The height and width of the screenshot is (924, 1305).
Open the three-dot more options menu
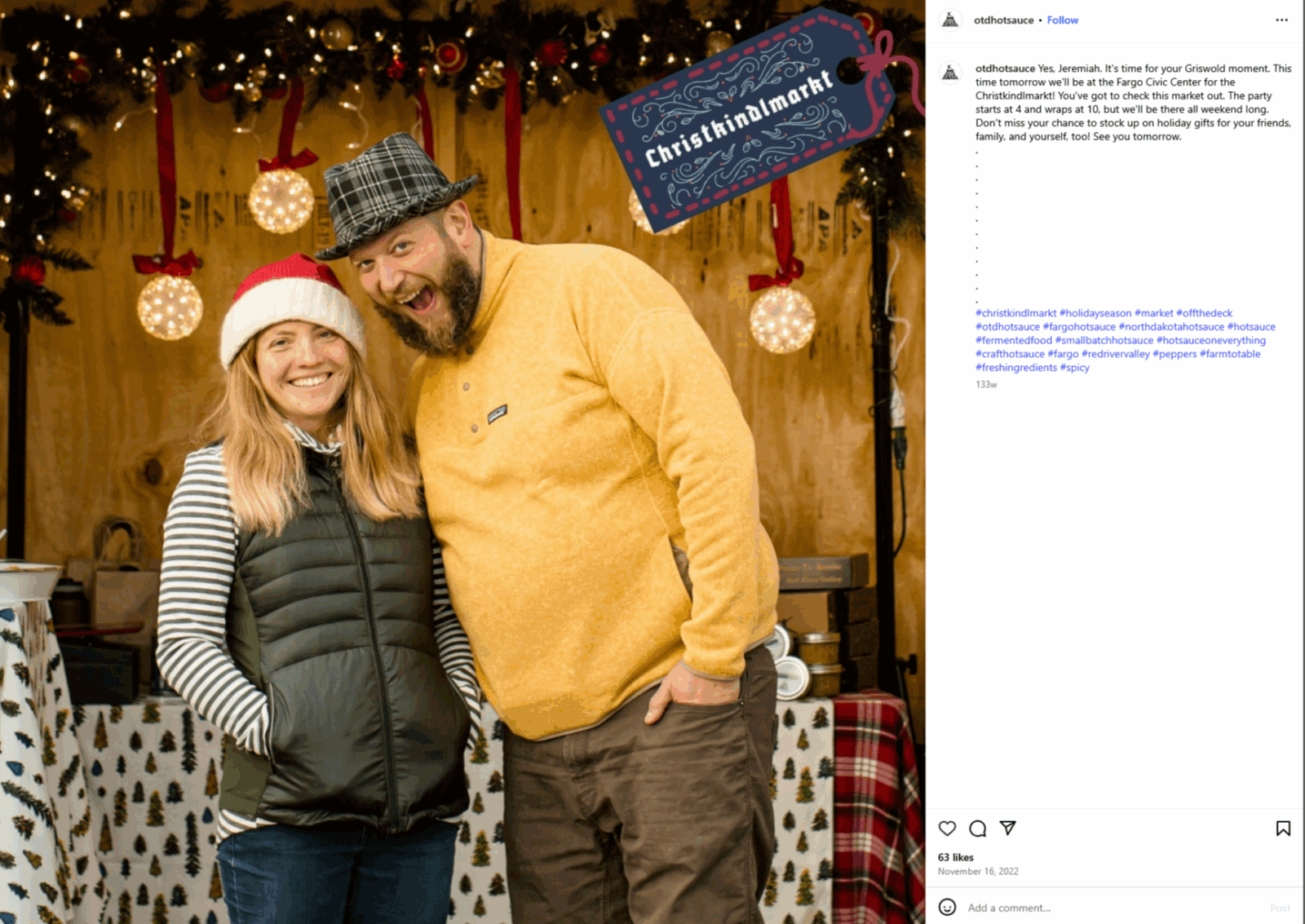pos(1281,20)
